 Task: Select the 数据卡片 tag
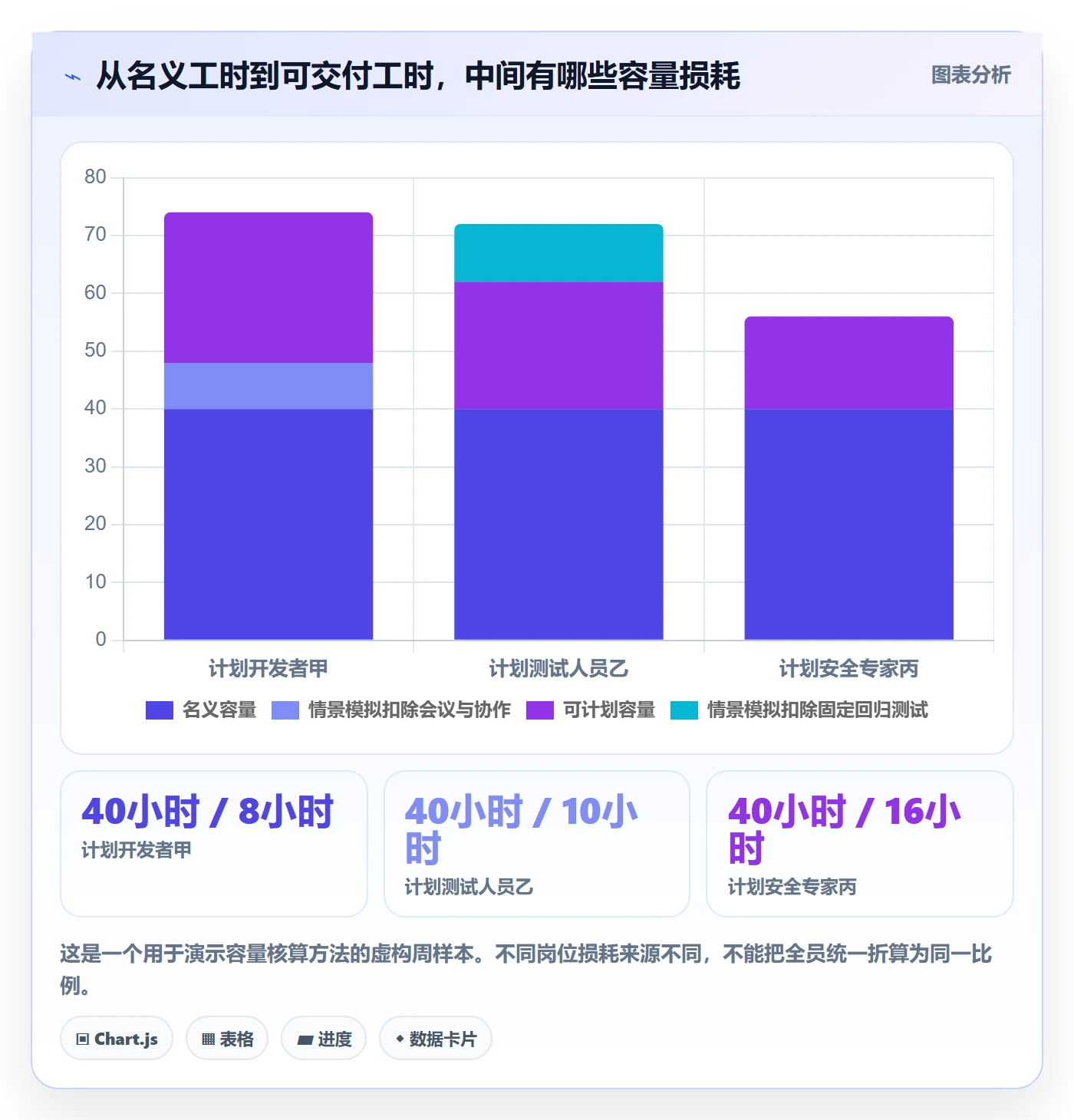point(436,1039)
